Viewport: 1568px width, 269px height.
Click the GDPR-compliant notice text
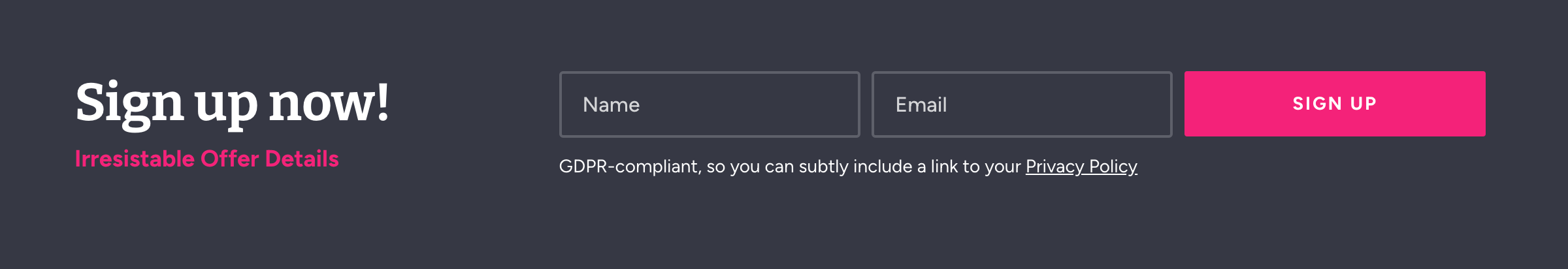point(791,166)
